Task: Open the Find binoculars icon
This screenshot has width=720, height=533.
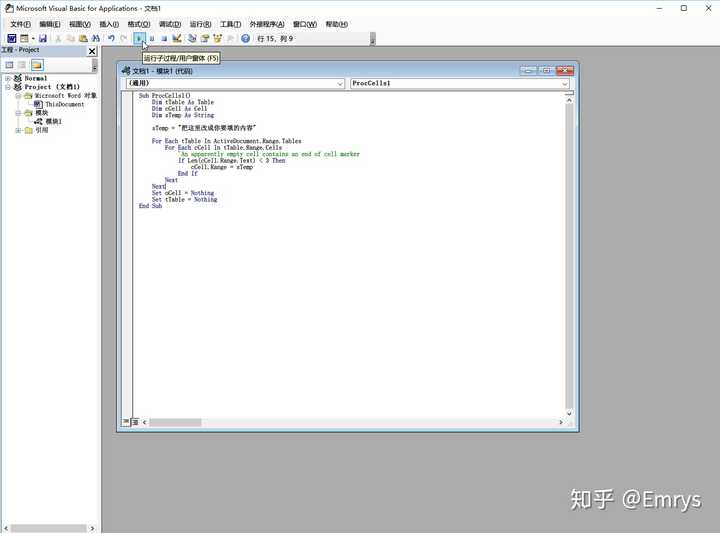Action: coord(96,39)
